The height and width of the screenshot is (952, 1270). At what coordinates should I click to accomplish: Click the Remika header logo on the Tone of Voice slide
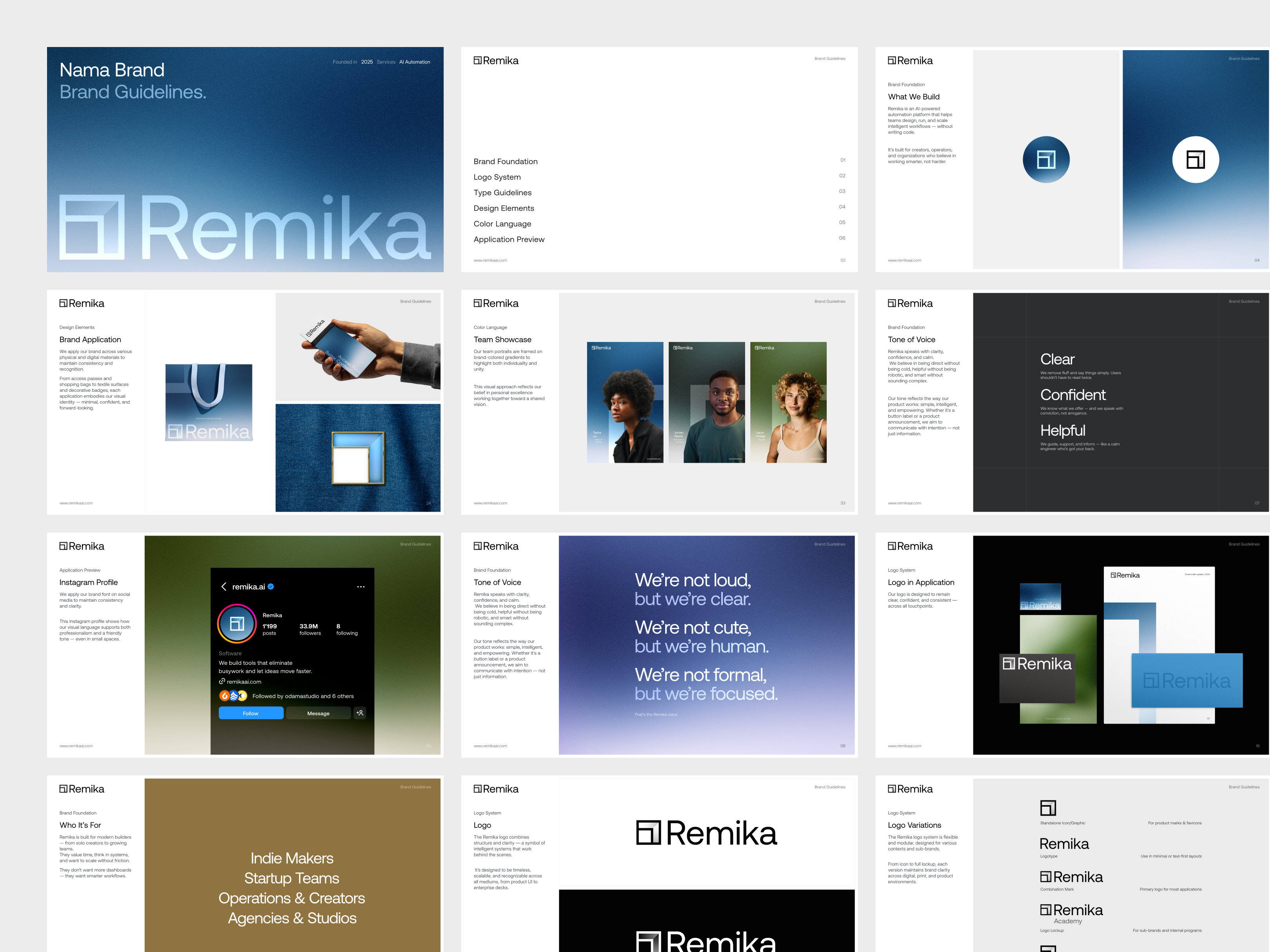(496, 546)
